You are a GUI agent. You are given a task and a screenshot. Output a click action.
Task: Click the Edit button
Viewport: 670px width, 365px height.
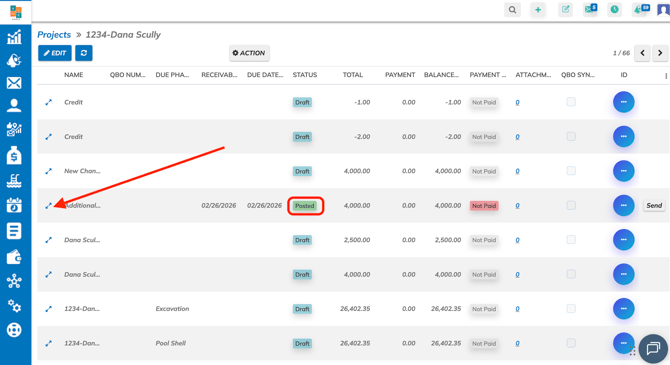(x=55, y=53)
